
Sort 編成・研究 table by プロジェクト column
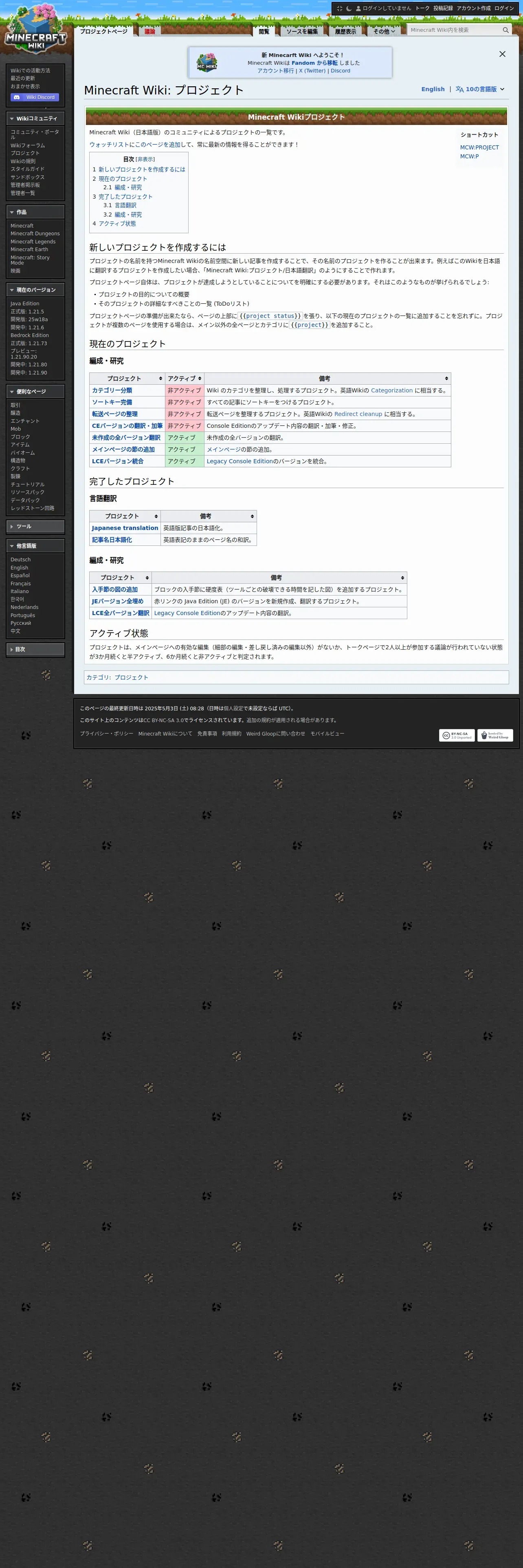tap(127, 379)
